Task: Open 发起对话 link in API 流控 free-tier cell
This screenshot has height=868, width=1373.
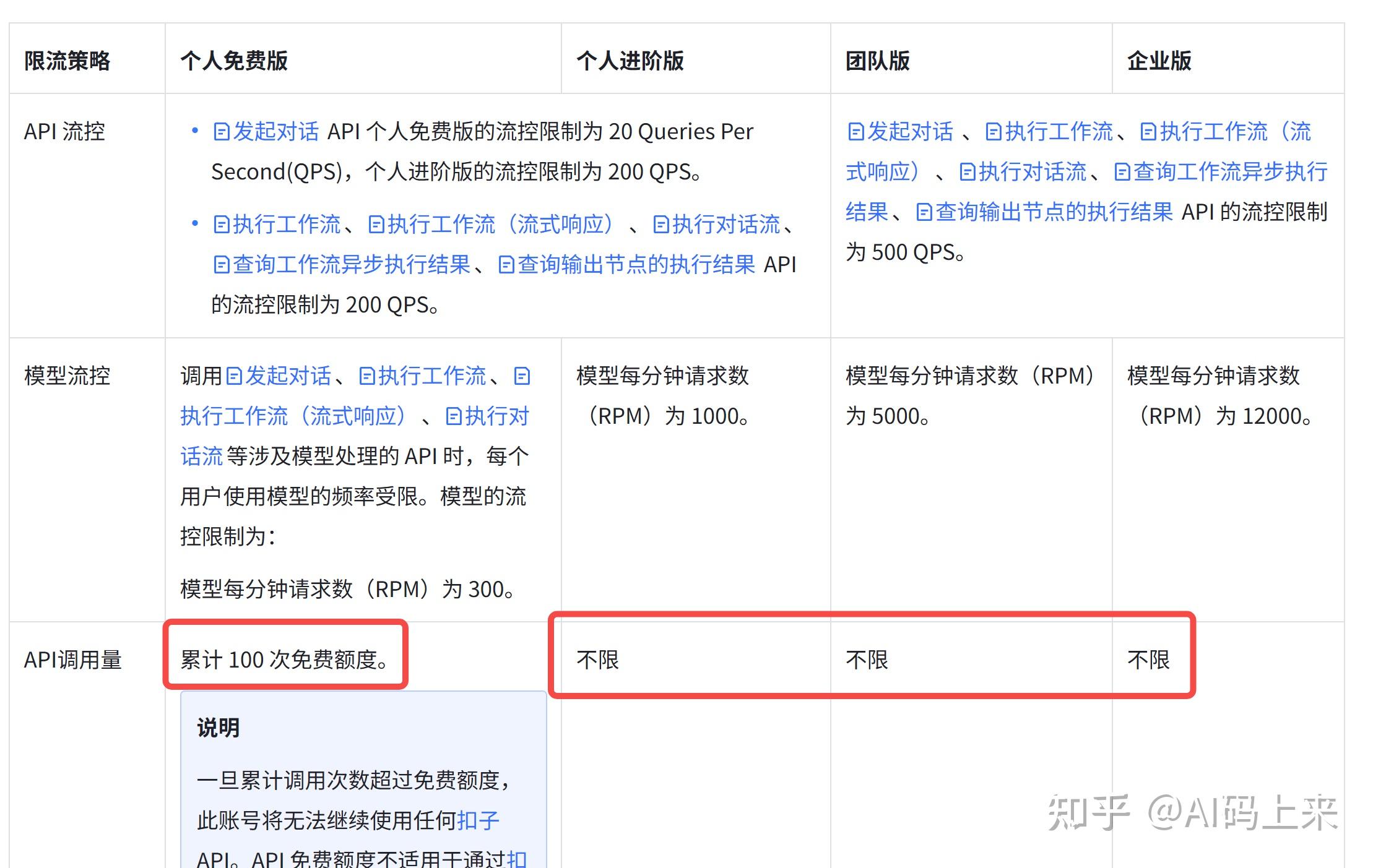Action: (275, 132)
